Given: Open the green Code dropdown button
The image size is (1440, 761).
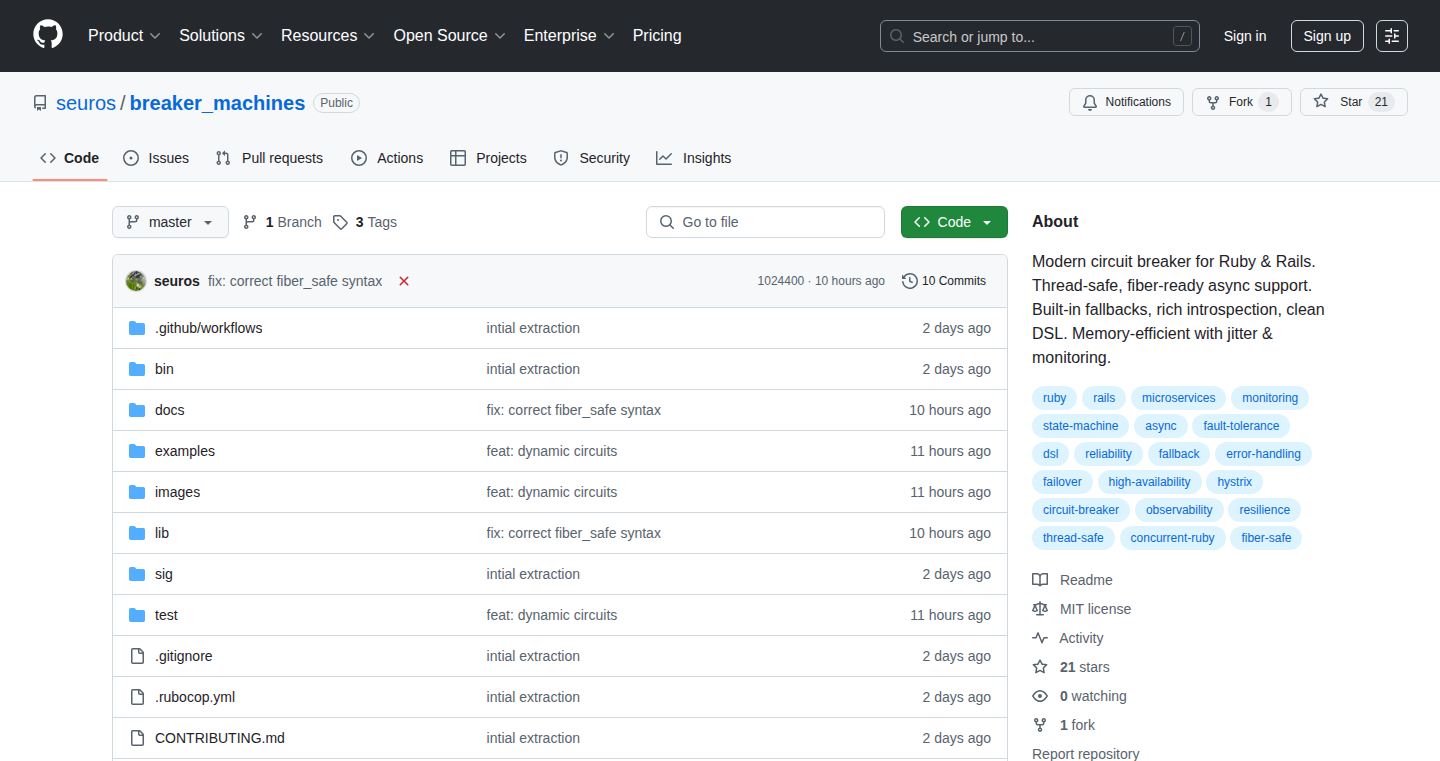Looking at the screenshot, I should pos(954,222).
